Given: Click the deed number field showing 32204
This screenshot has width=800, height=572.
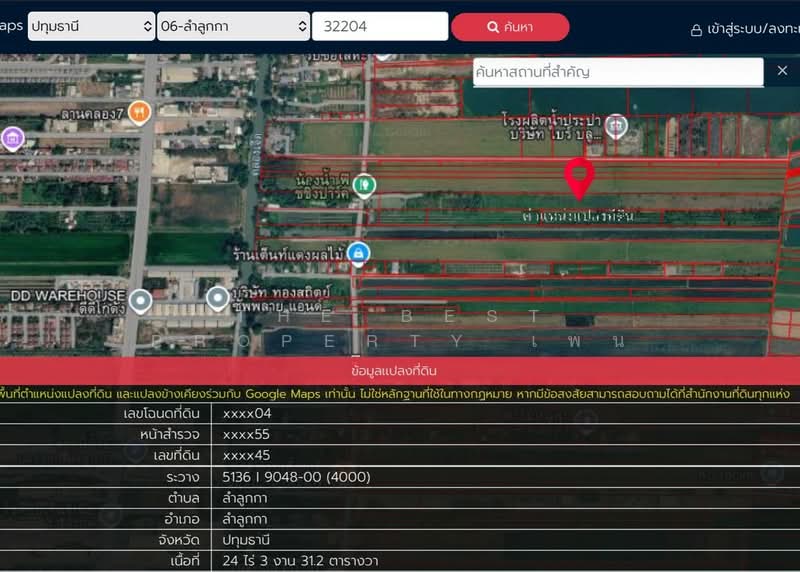Looking at the screenshot, I should [380, 26].
